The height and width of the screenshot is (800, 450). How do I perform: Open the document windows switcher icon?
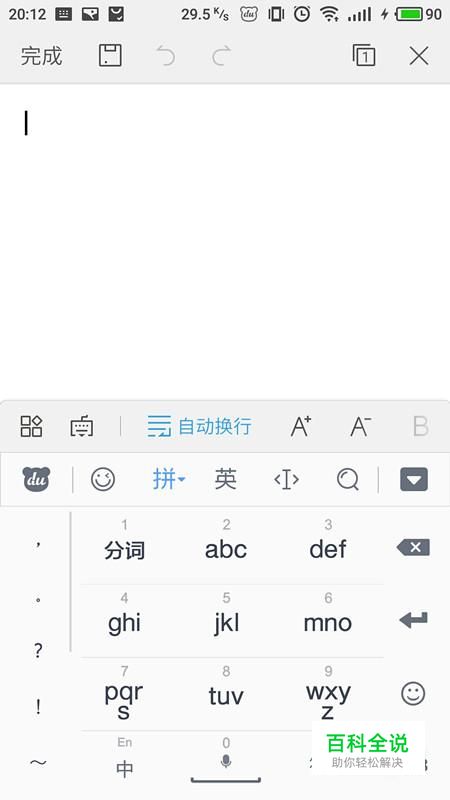[364, 56]
